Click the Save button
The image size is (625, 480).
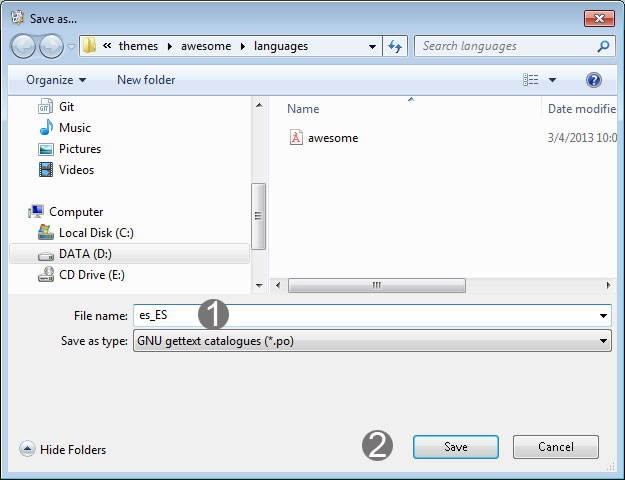click(455, 447)
